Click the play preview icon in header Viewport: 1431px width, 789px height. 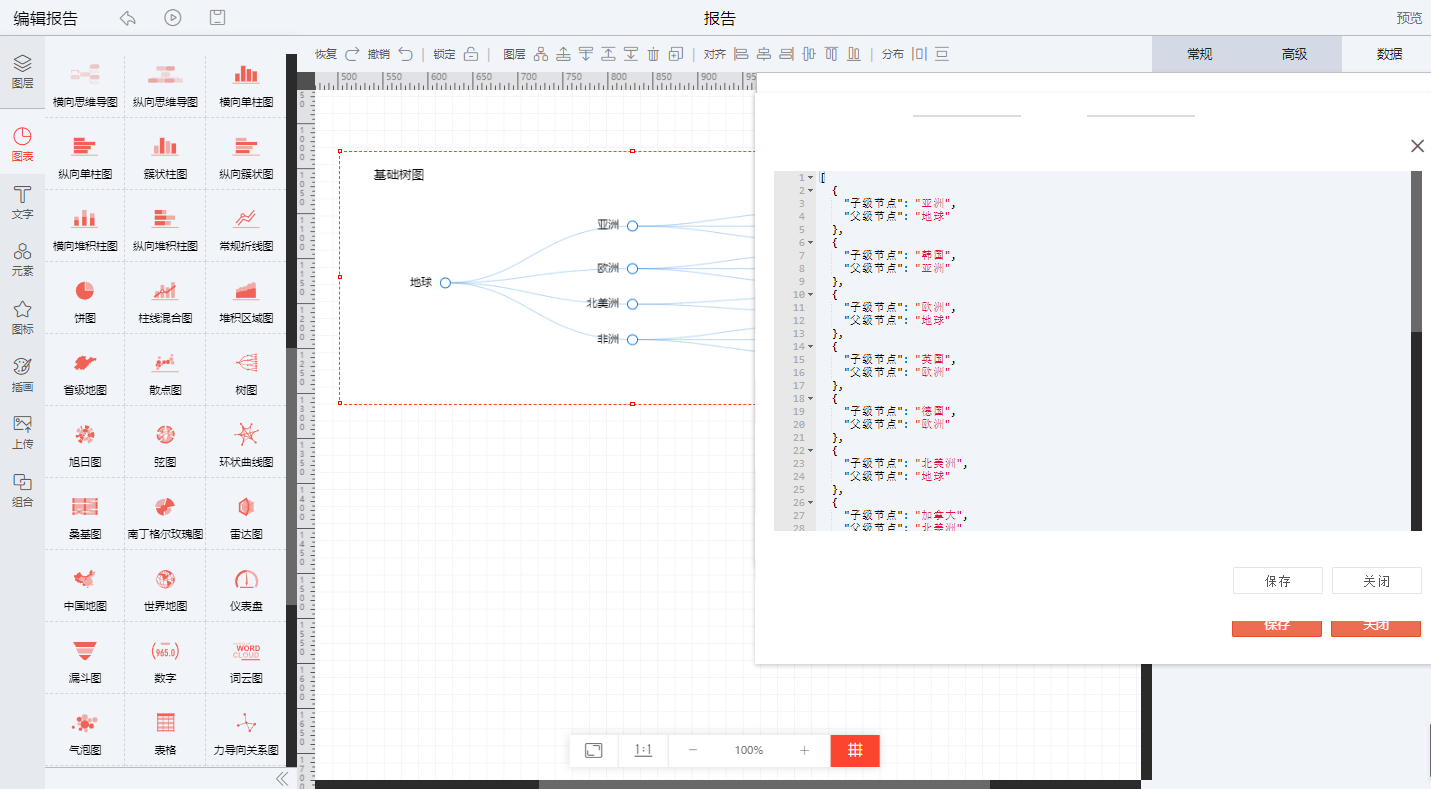pos(173,18)
